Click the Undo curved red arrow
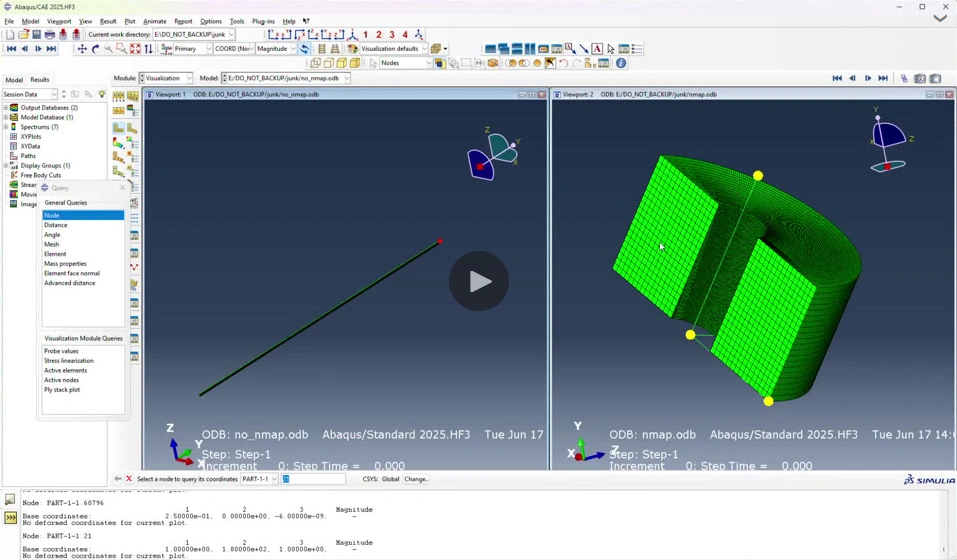957x560 pixels. (563, 63)
